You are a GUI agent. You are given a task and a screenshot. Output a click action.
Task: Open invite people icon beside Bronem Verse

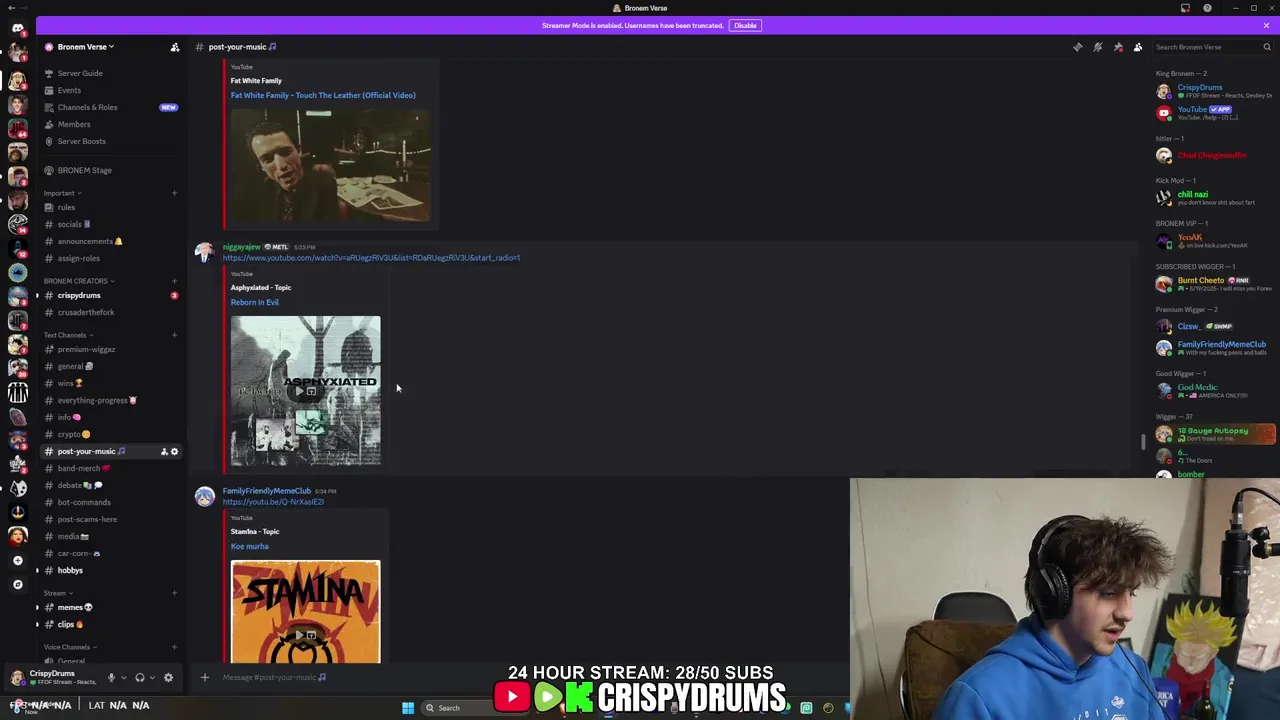(x=175, y=47)
